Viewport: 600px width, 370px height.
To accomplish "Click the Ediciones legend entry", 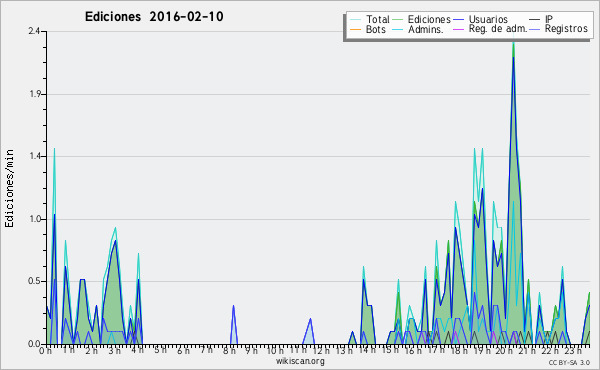I will coord(429,20).
